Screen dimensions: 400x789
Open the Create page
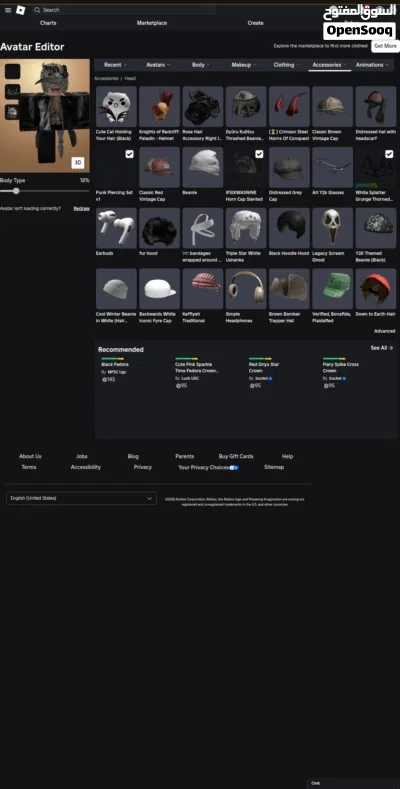[255, 23]
